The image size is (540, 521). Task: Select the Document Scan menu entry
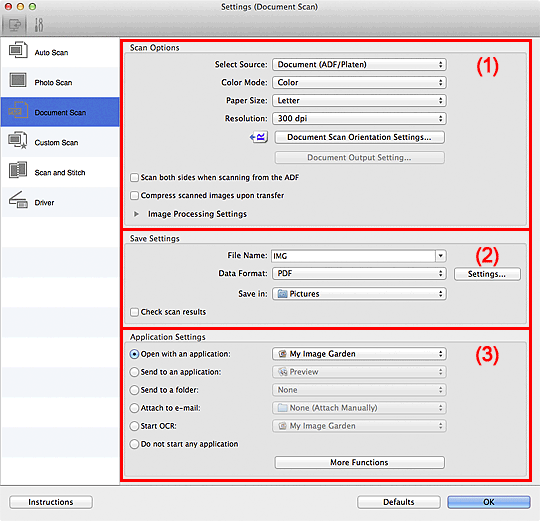[x=60, y=112]
